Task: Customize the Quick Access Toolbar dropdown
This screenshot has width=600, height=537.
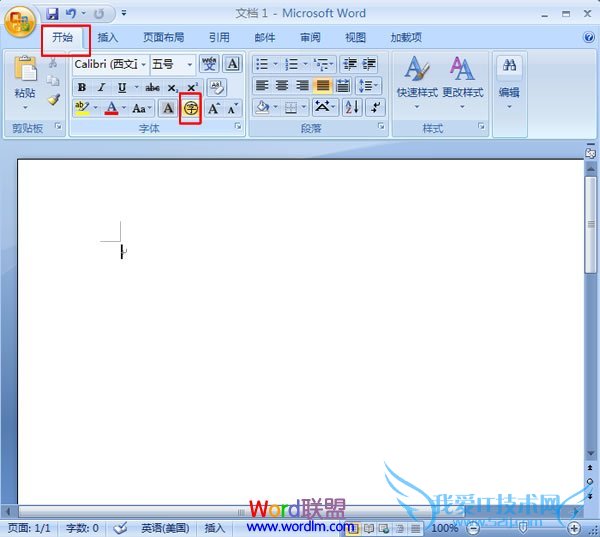Action: [124, 13]
